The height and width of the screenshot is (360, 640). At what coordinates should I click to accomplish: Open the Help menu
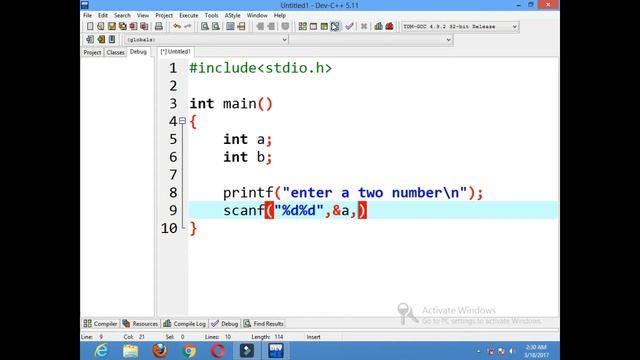[x=280, y=16]
